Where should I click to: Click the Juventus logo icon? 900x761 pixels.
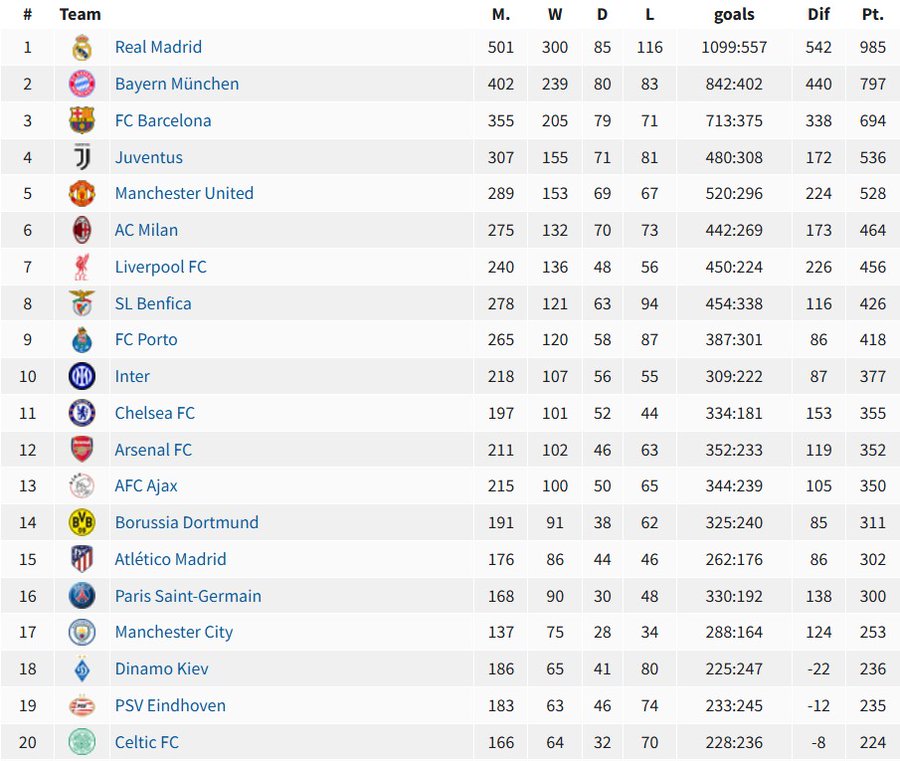(82, 157)
